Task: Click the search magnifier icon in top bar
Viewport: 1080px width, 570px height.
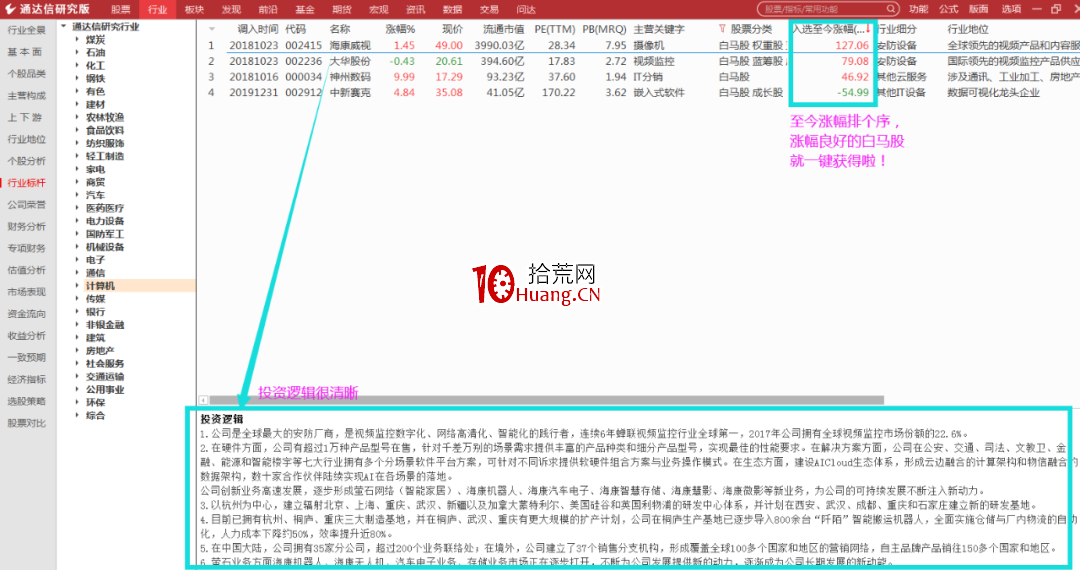Action: pos(891,9)
